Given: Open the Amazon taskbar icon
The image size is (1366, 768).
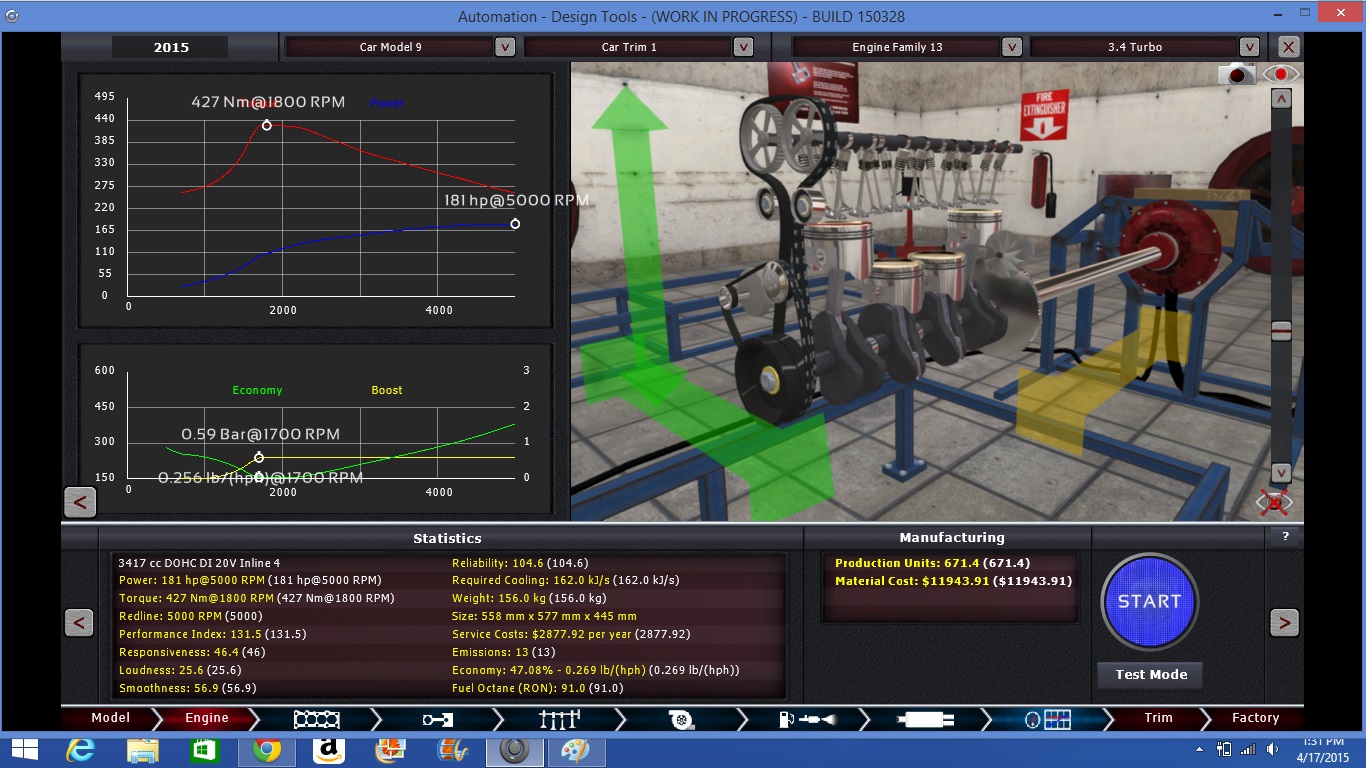Looking at the screenshot, I should [329, 750].
